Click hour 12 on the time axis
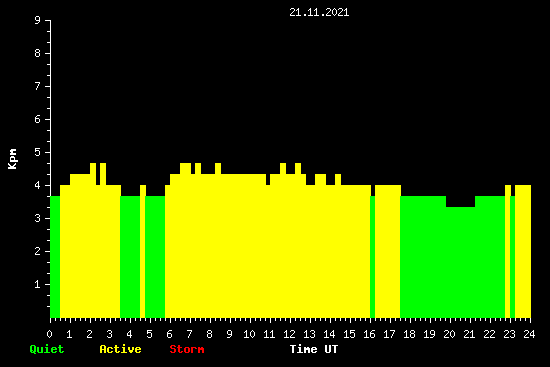 coord(289,334)
